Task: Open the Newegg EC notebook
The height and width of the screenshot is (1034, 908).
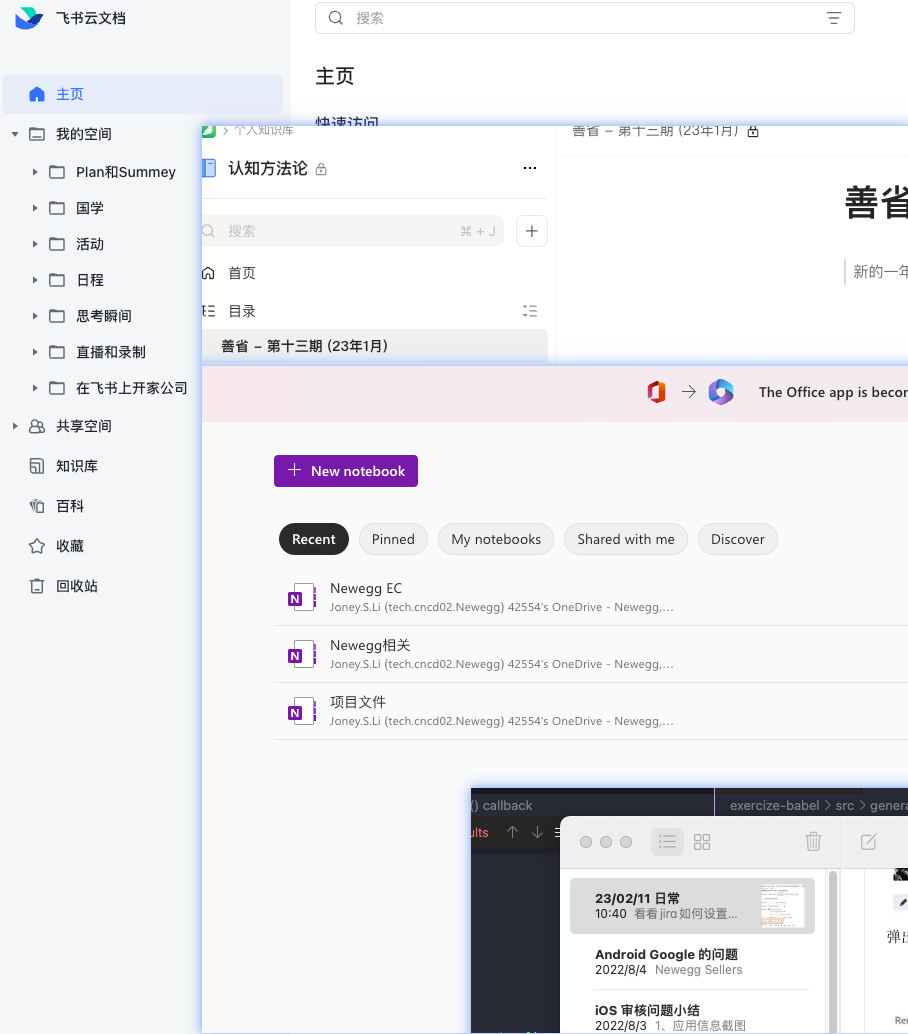Action: tap(591, 597)
